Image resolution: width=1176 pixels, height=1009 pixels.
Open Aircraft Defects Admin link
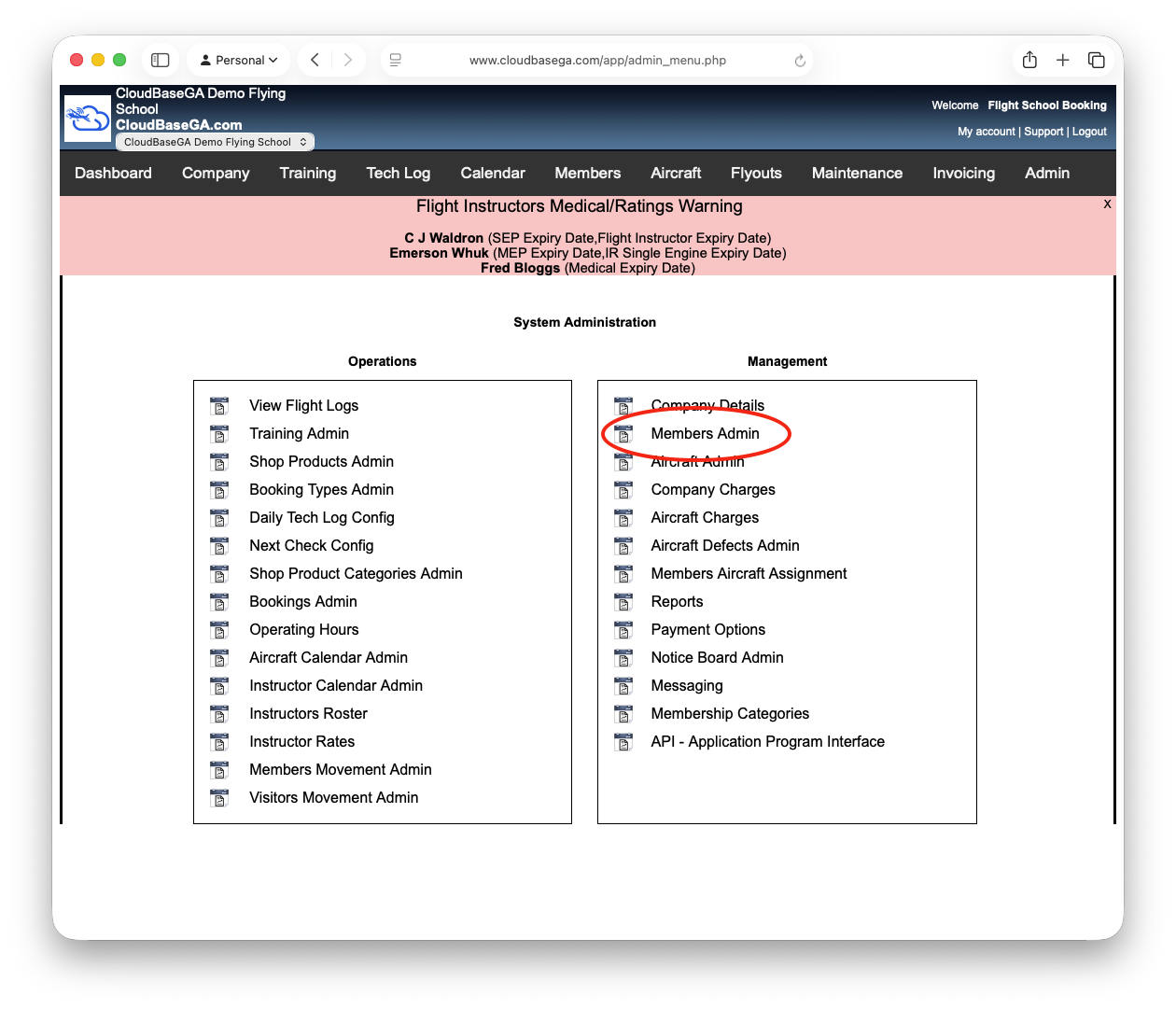[725, 546]
